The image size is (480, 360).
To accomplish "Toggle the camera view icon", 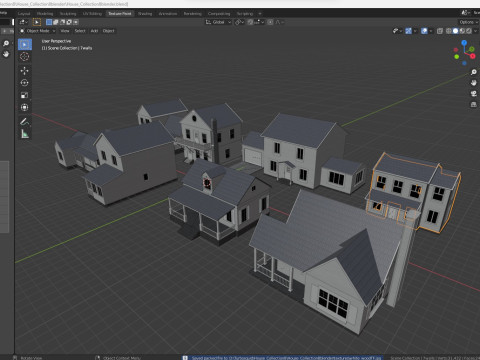I will tap(474, 94).
